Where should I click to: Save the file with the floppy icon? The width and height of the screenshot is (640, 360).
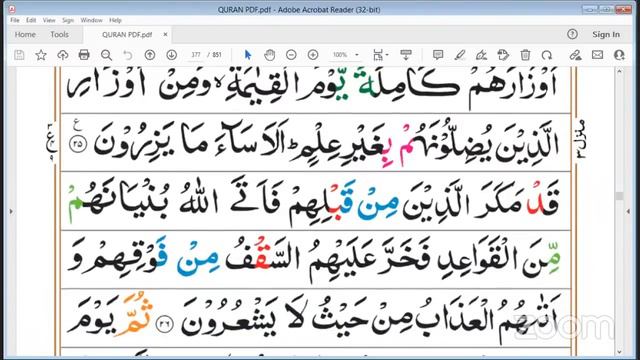click(x=19, y=55)
